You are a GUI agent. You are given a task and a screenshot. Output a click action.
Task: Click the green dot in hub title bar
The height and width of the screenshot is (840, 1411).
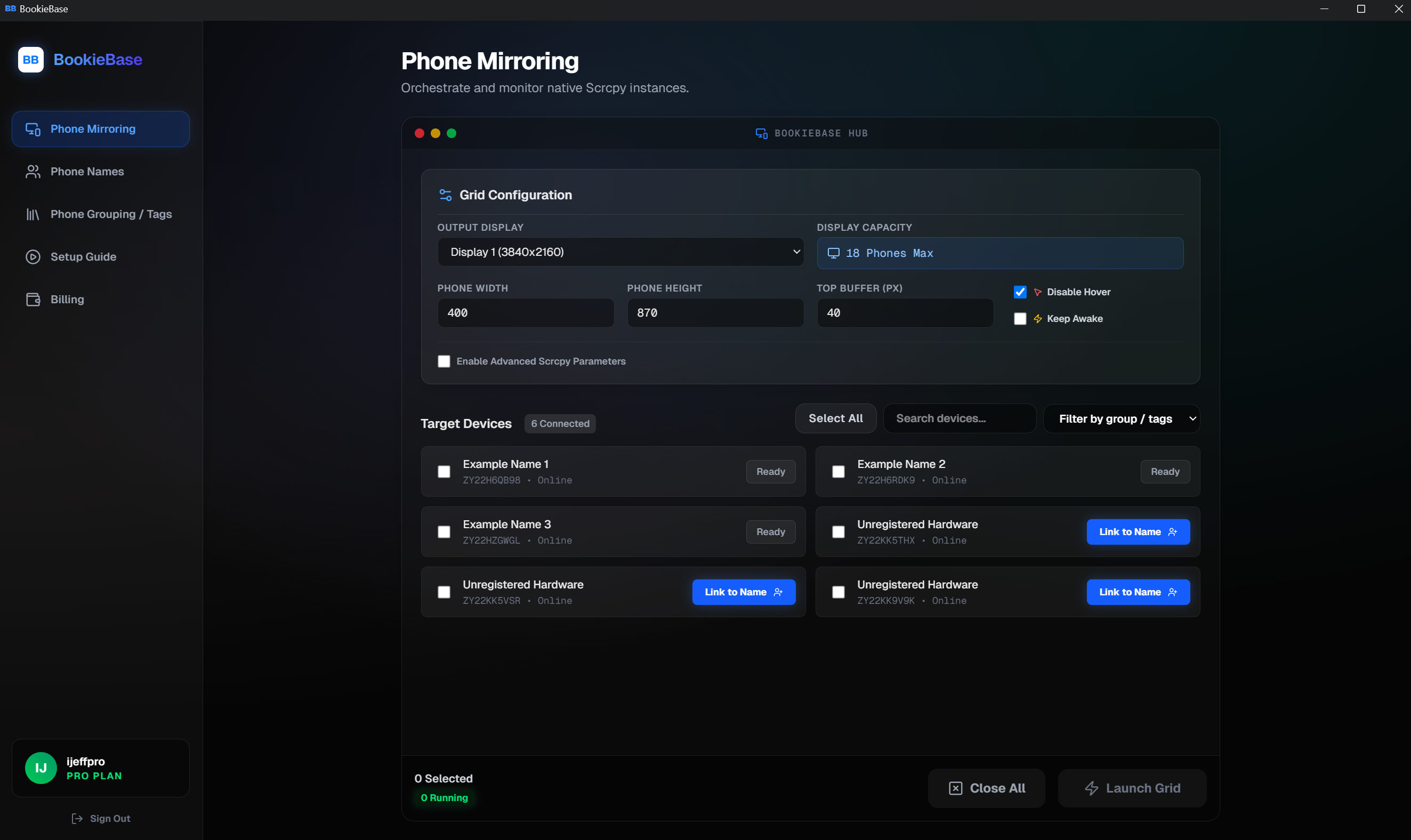coord(451,133)
